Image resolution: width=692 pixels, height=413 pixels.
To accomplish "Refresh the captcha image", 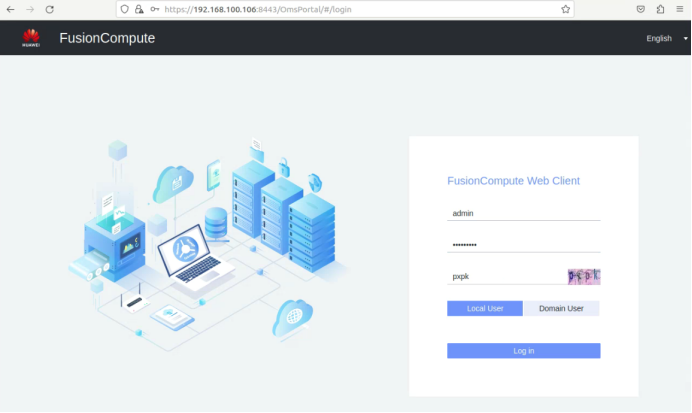I will click(584, 277).
